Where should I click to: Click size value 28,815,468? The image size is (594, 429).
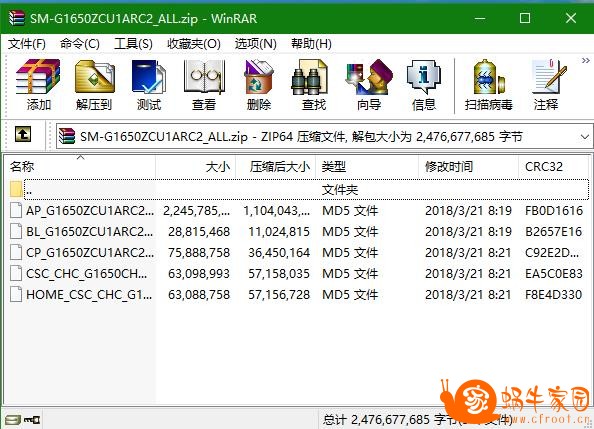tap(199, 232)
